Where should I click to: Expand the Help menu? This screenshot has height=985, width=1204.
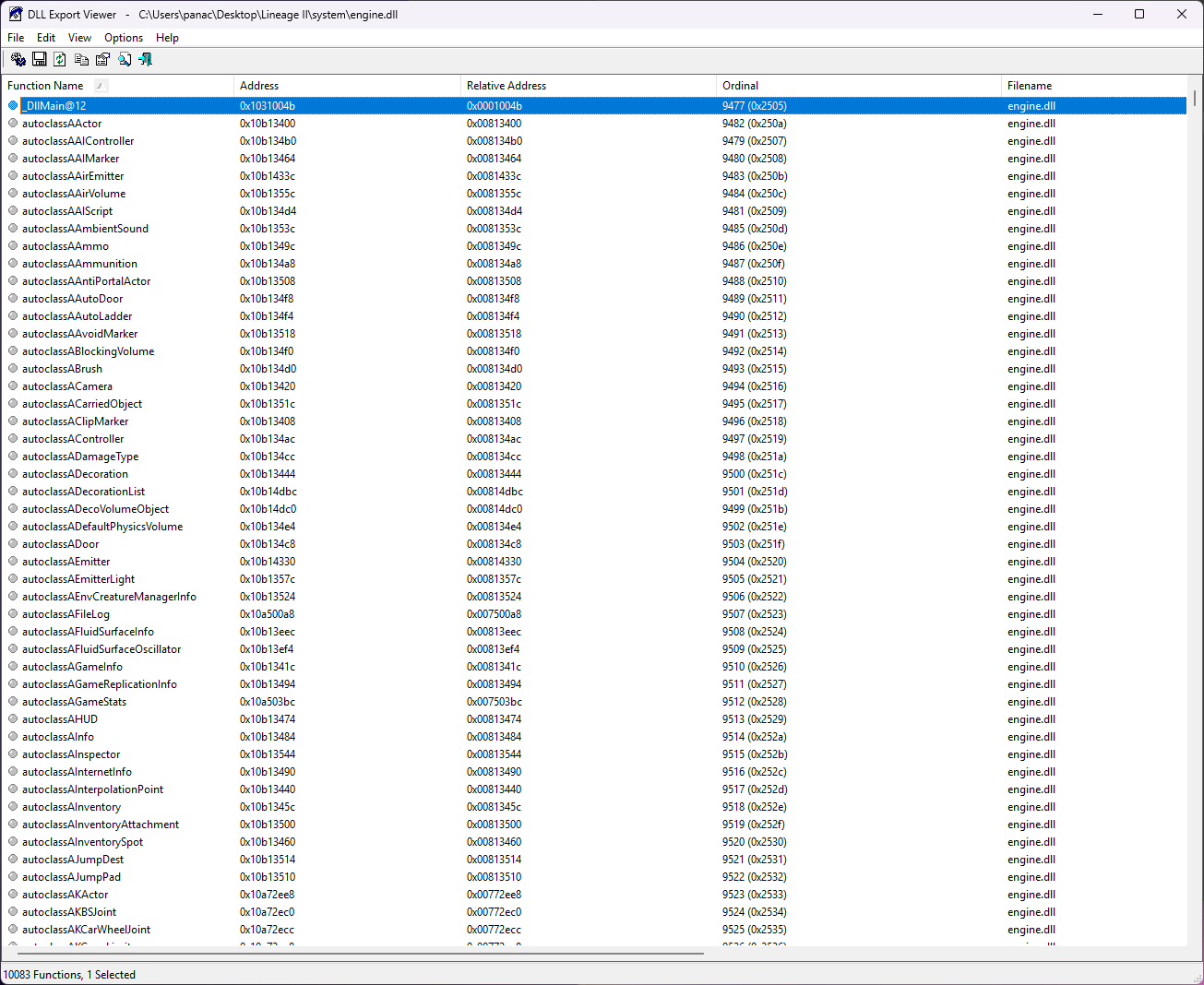(167, 38)
